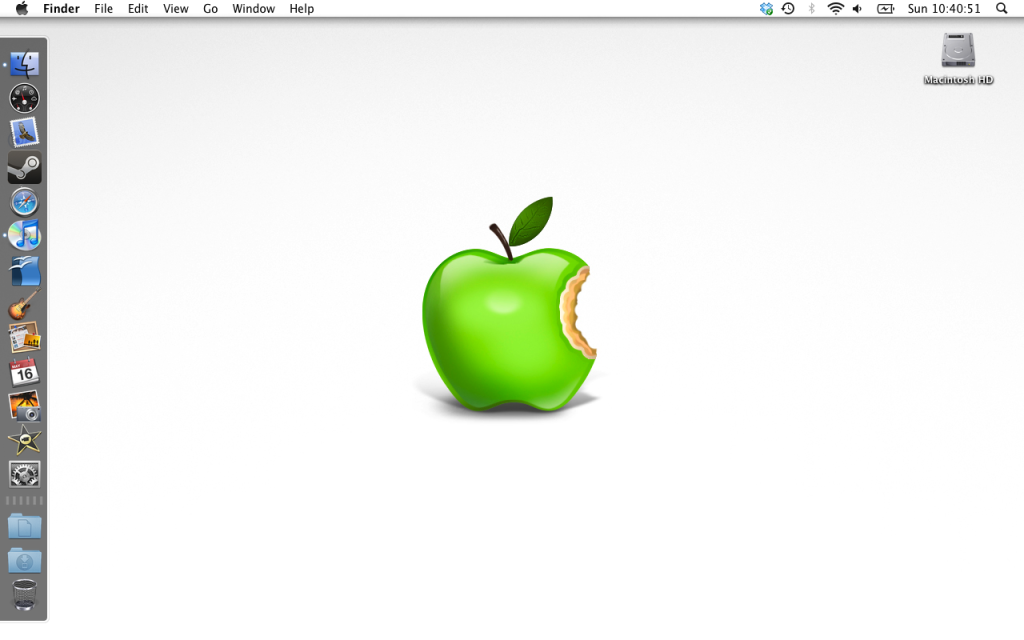Open OpenOffice from the dock
The image size is (1024, 640).
click(x=25, y=271)
